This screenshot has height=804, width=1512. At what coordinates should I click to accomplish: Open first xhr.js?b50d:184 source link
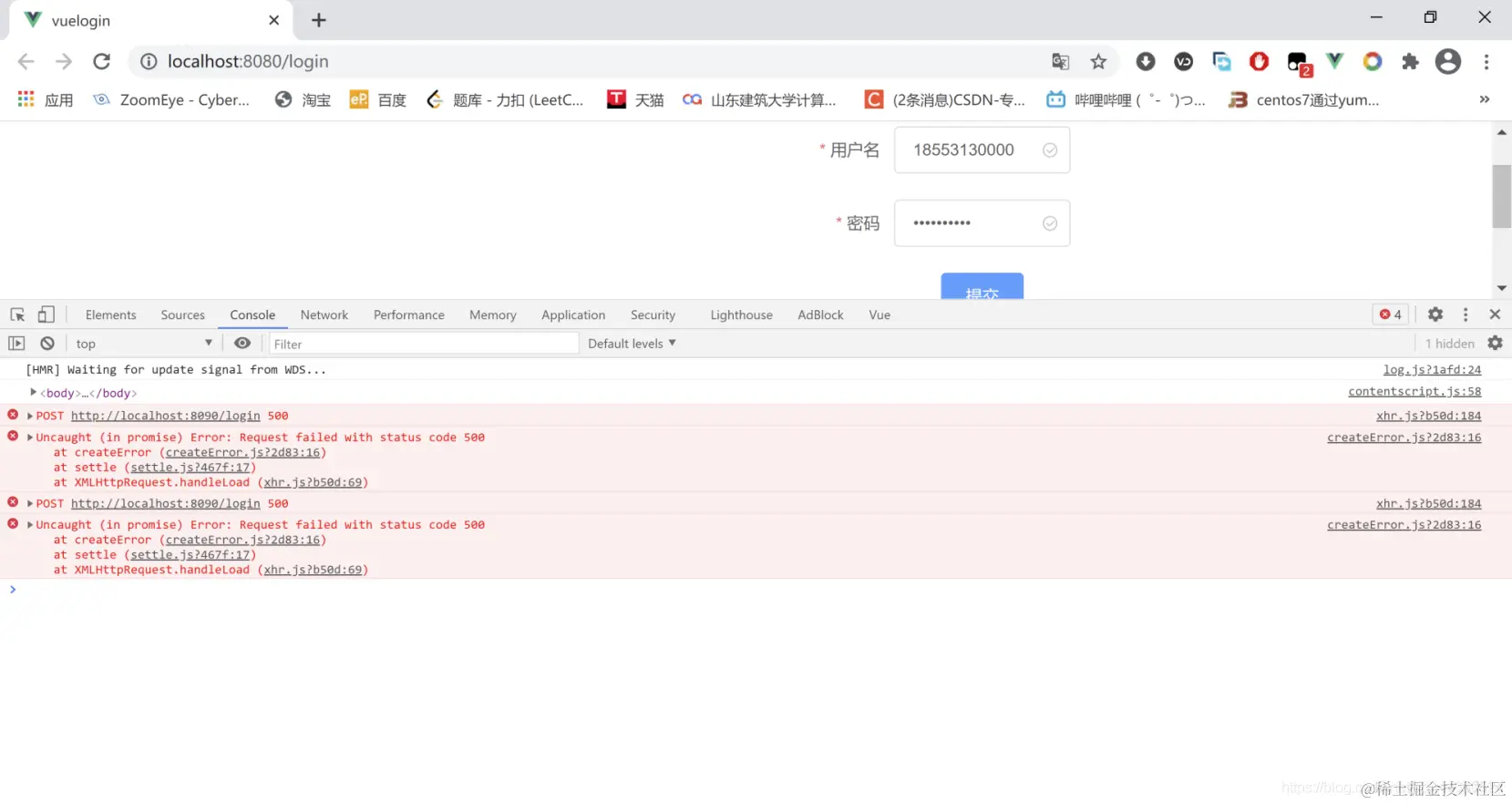coord(1428,416)
